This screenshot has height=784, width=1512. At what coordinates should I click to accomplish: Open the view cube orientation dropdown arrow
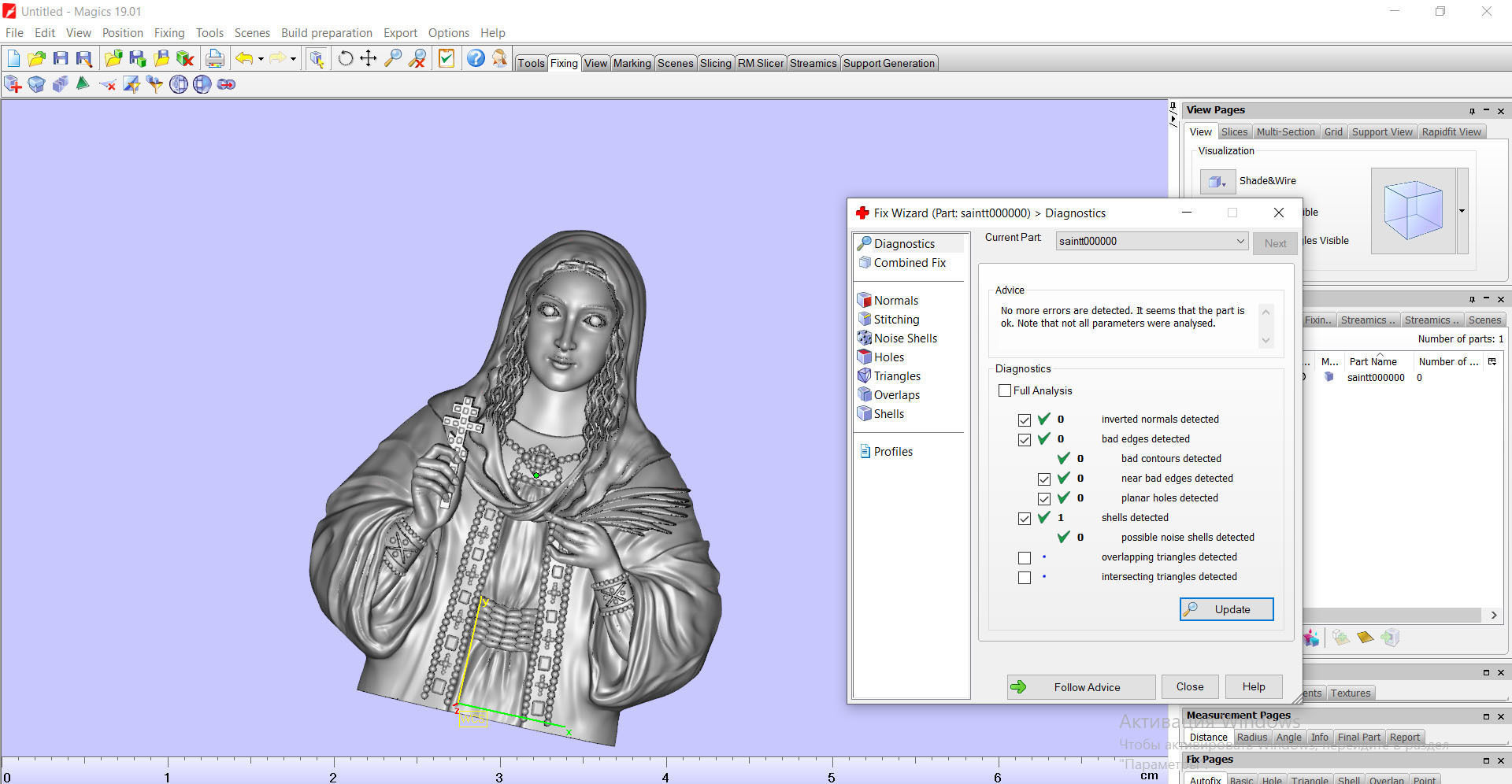coord(1462,211)
